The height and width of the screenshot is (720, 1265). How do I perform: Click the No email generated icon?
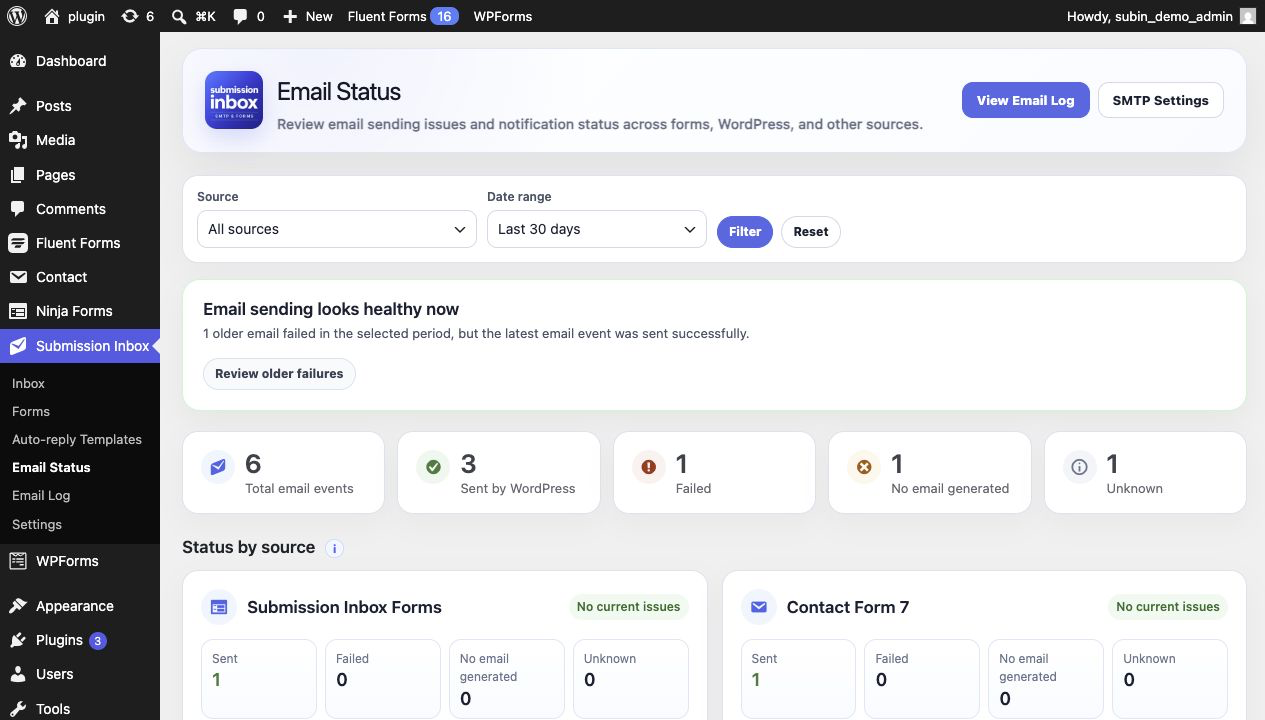tap(864, 467)
